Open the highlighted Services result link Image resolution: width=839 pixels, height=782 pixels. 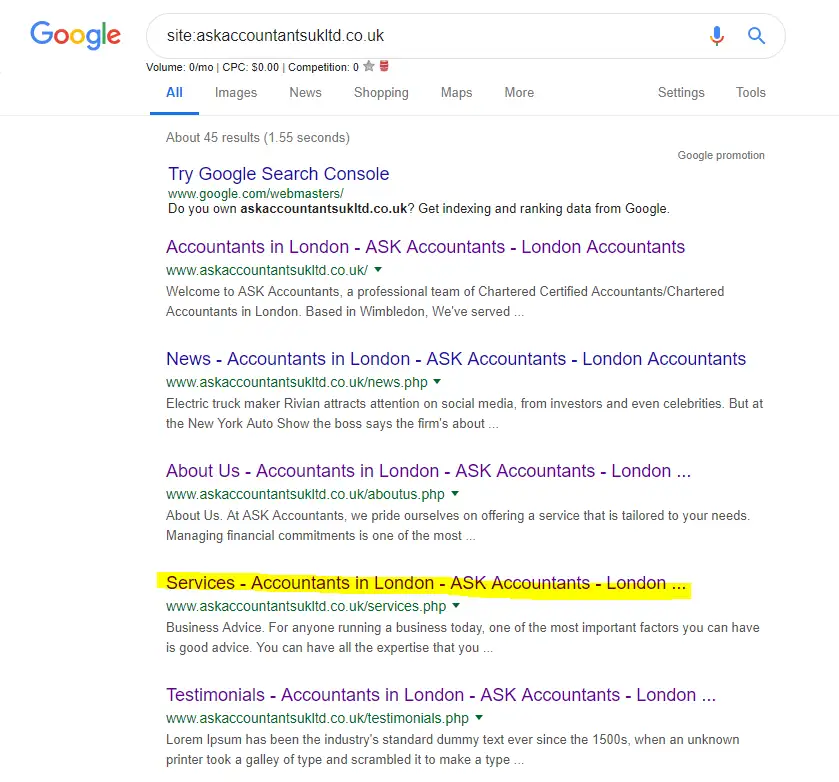pos(426,583)
